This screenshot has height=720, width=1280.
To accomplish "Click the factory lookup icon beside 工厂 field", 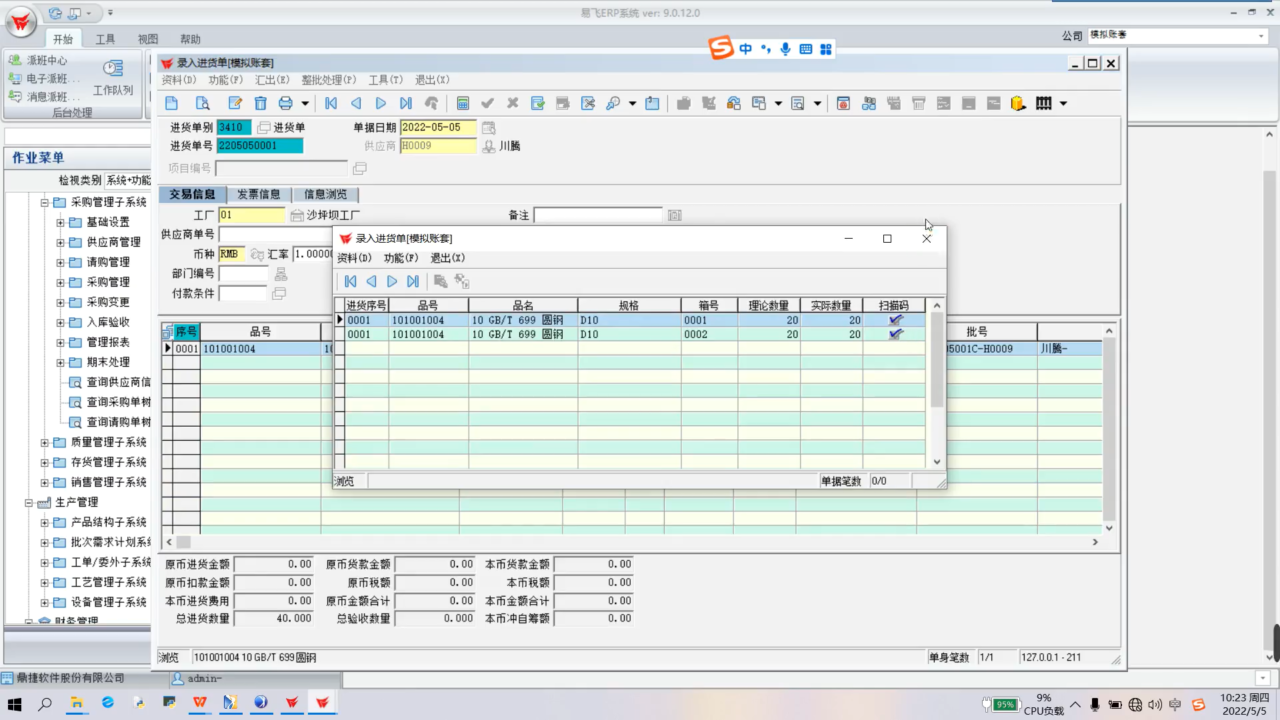I will point(297,215).
